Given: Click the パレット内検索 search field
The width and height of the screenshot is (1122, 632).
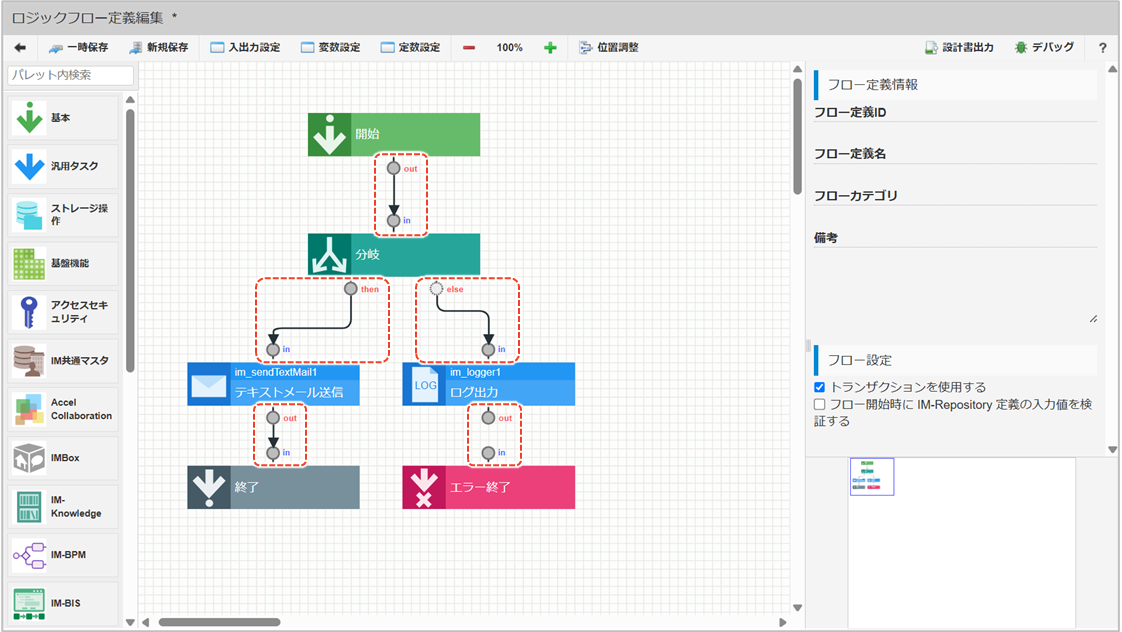Looking at the screenshot, I should [71, 75].
